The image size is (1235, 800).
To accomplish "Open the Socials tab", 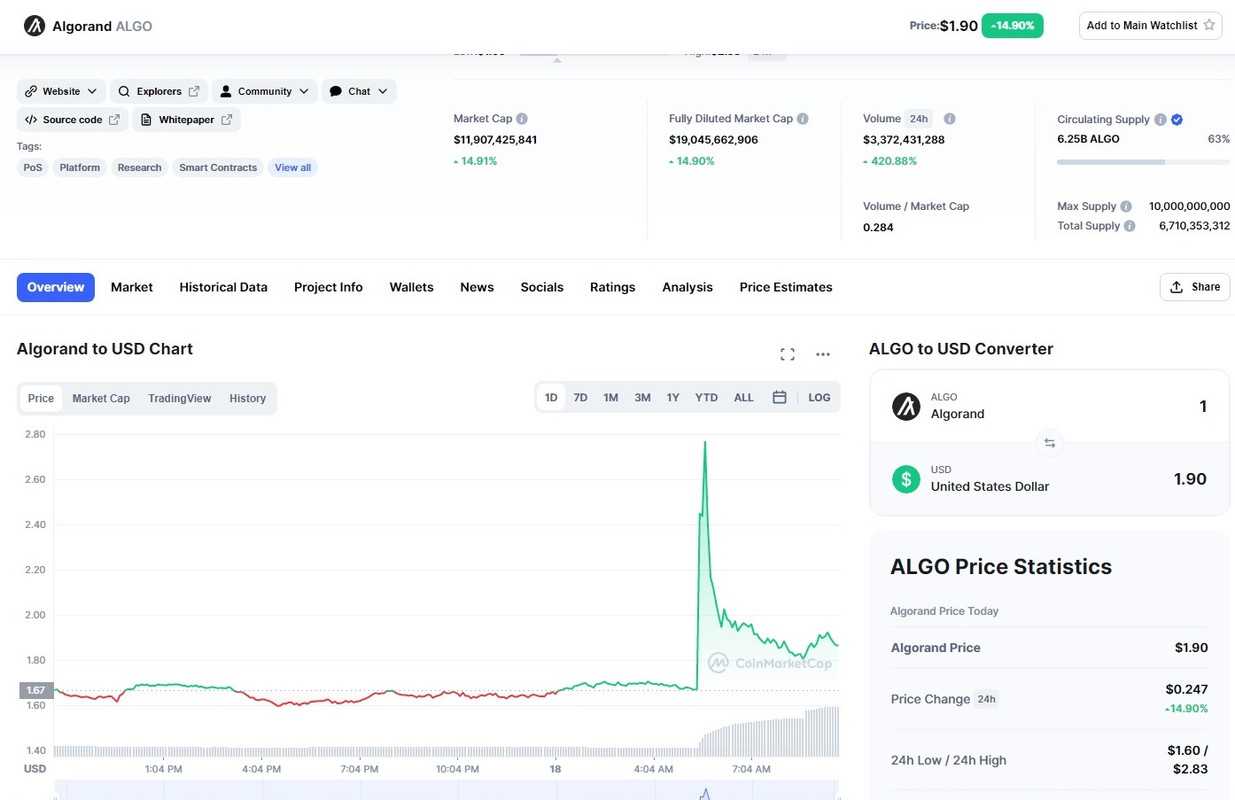I will [x=542, y=287].
